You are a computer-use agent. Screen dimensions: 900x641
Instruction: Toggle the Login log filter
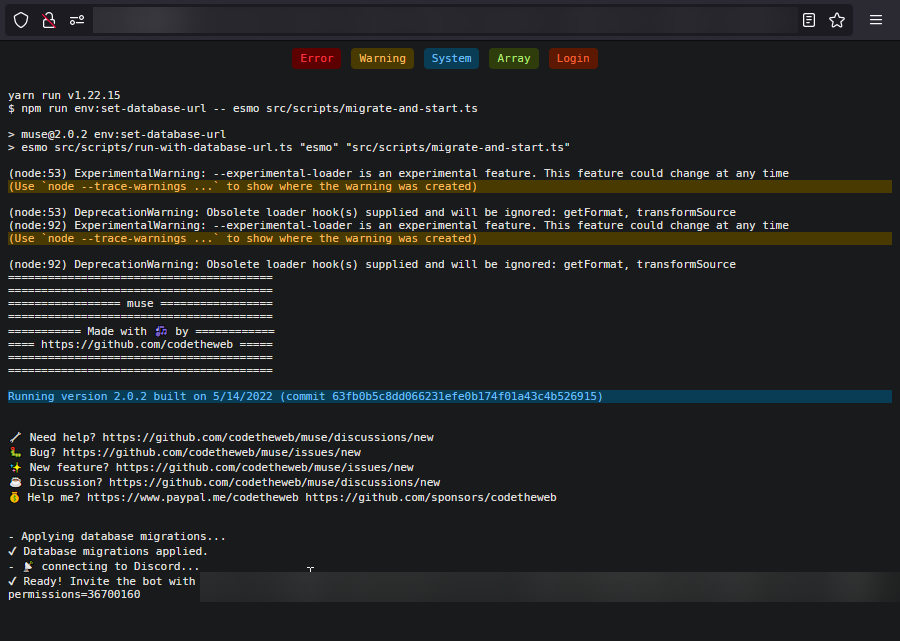573,58
